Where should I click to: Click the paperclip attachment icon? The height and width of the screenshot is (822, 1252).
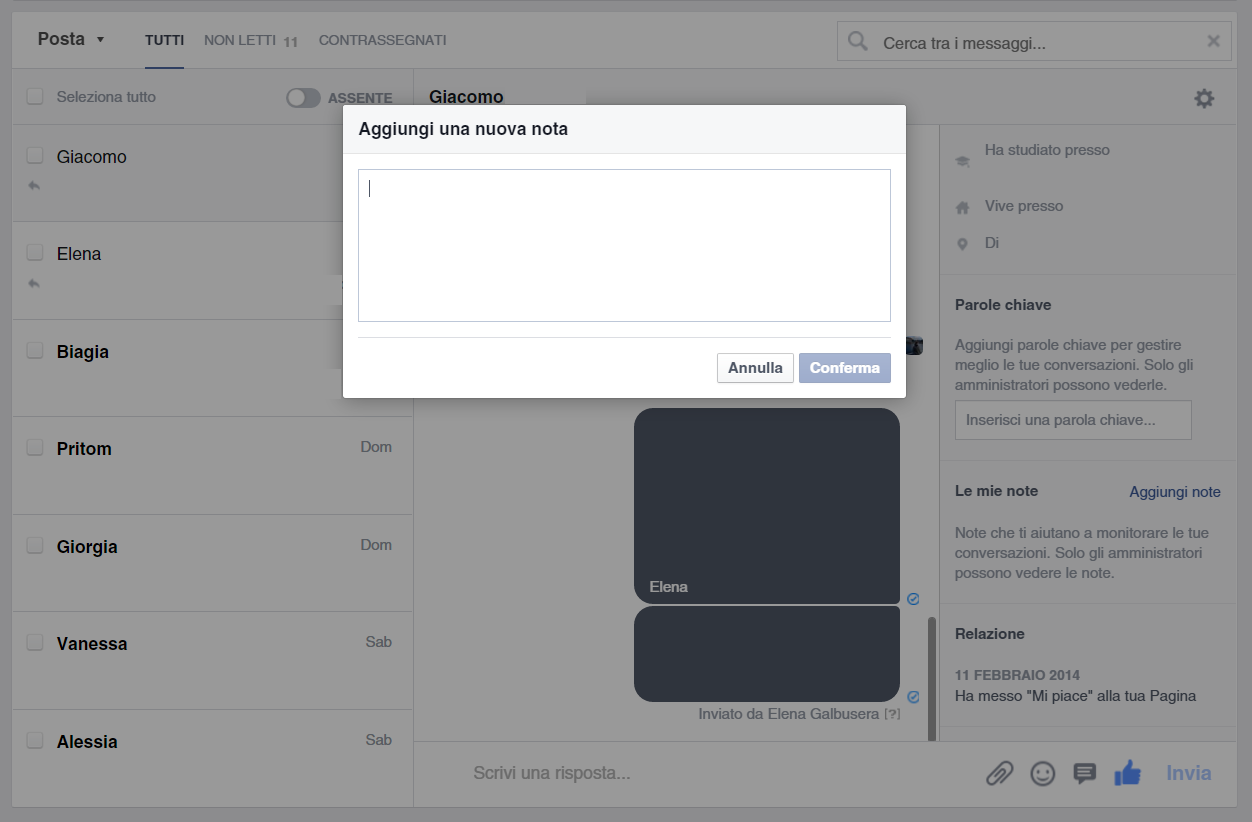999,773
